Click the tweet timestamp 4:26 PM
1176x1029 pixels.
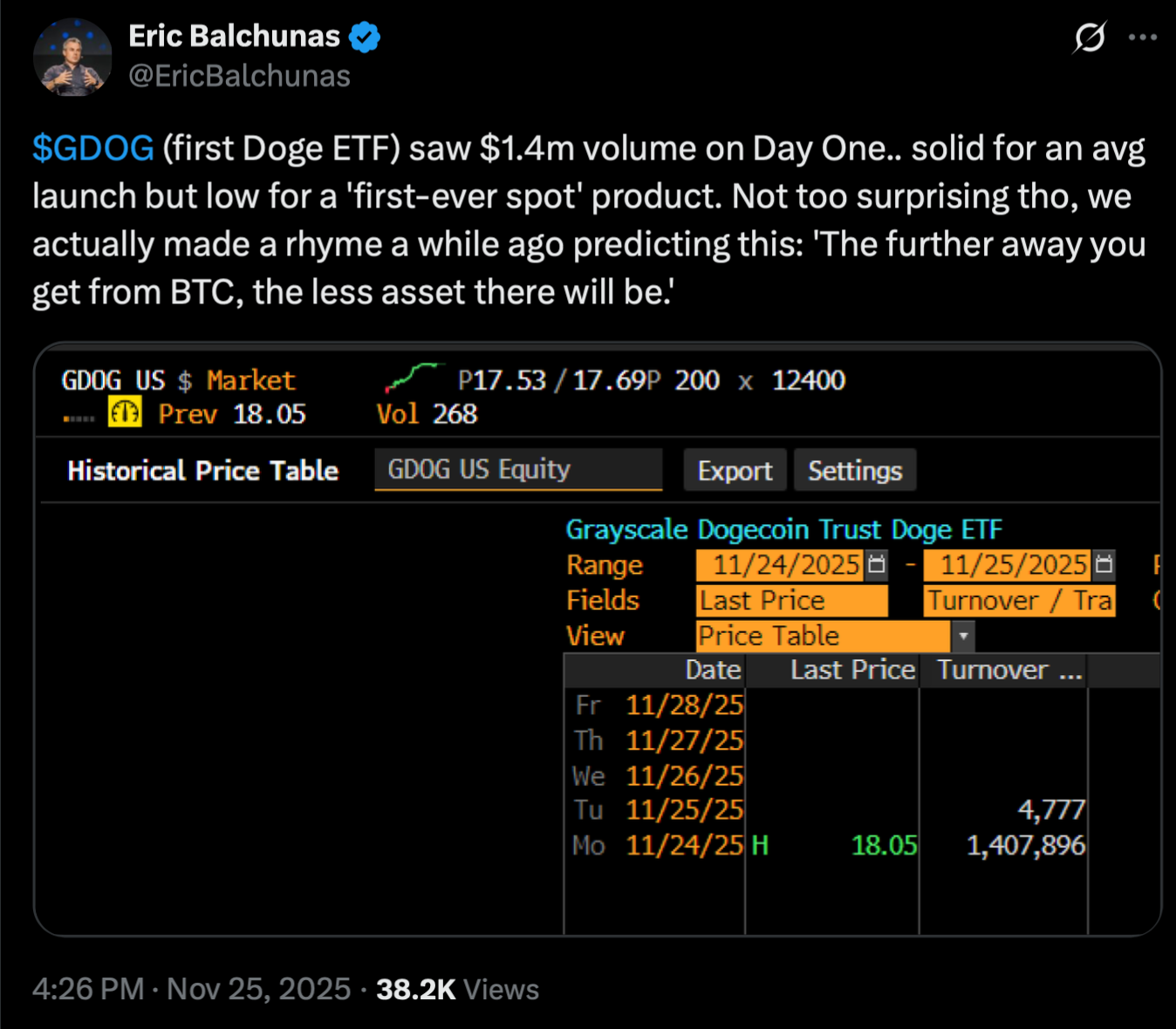(x=87, y=989)
